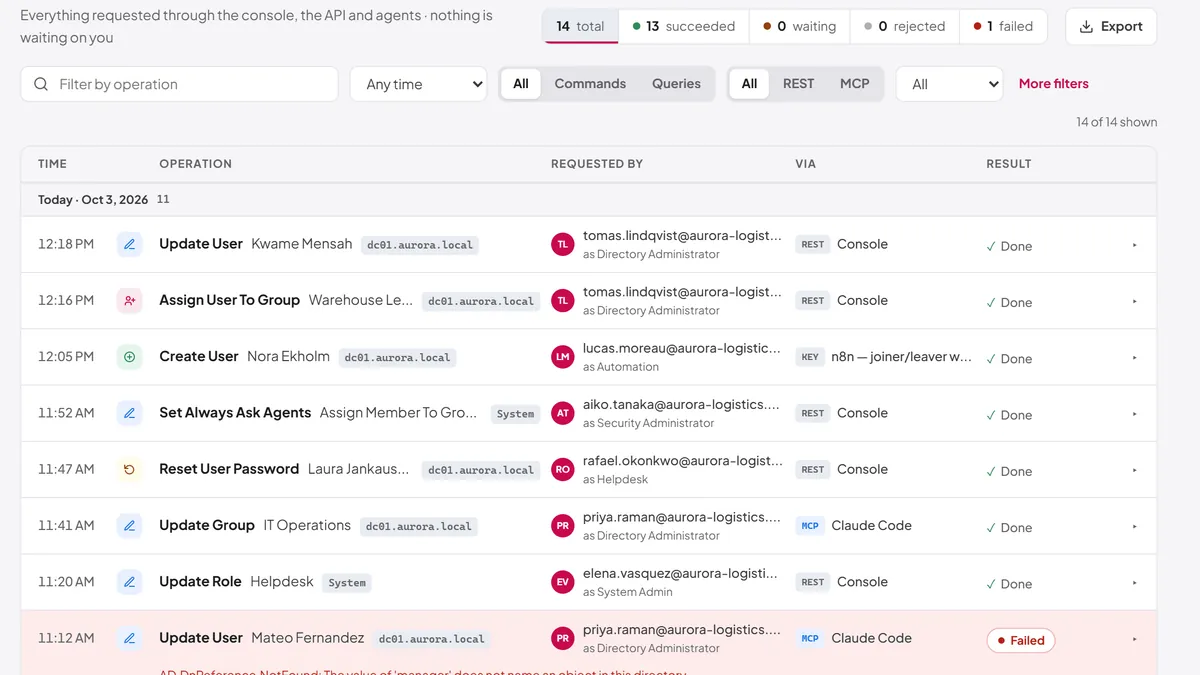Click the RO avatar for rafael.okonkwo
The width and height of the screenshot is (1200, 675).
[x=563, y=469]
